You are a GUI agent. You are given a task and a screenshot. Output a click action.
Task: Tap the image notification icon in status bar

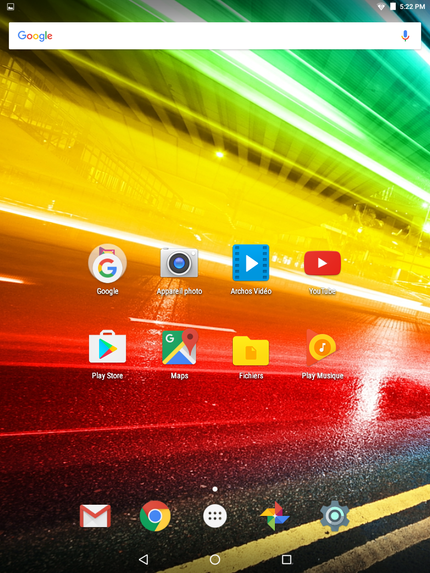[11, 7]
